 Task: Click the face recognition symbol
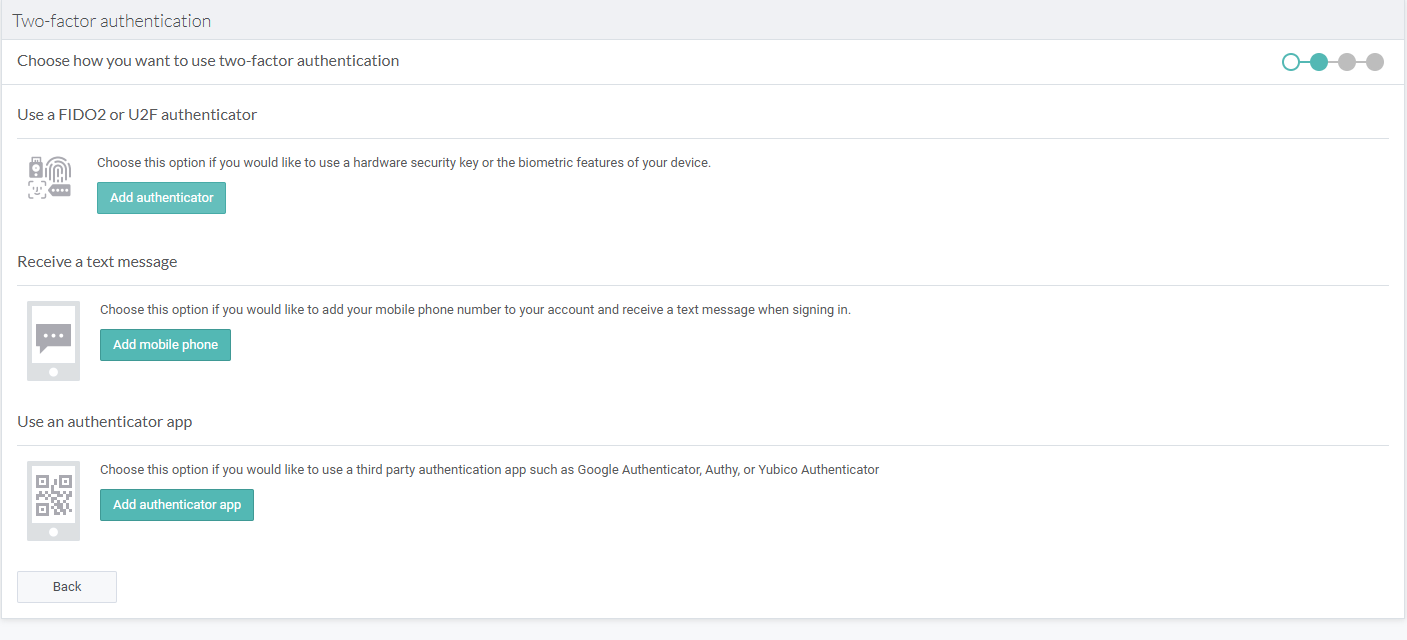point(37,190)
